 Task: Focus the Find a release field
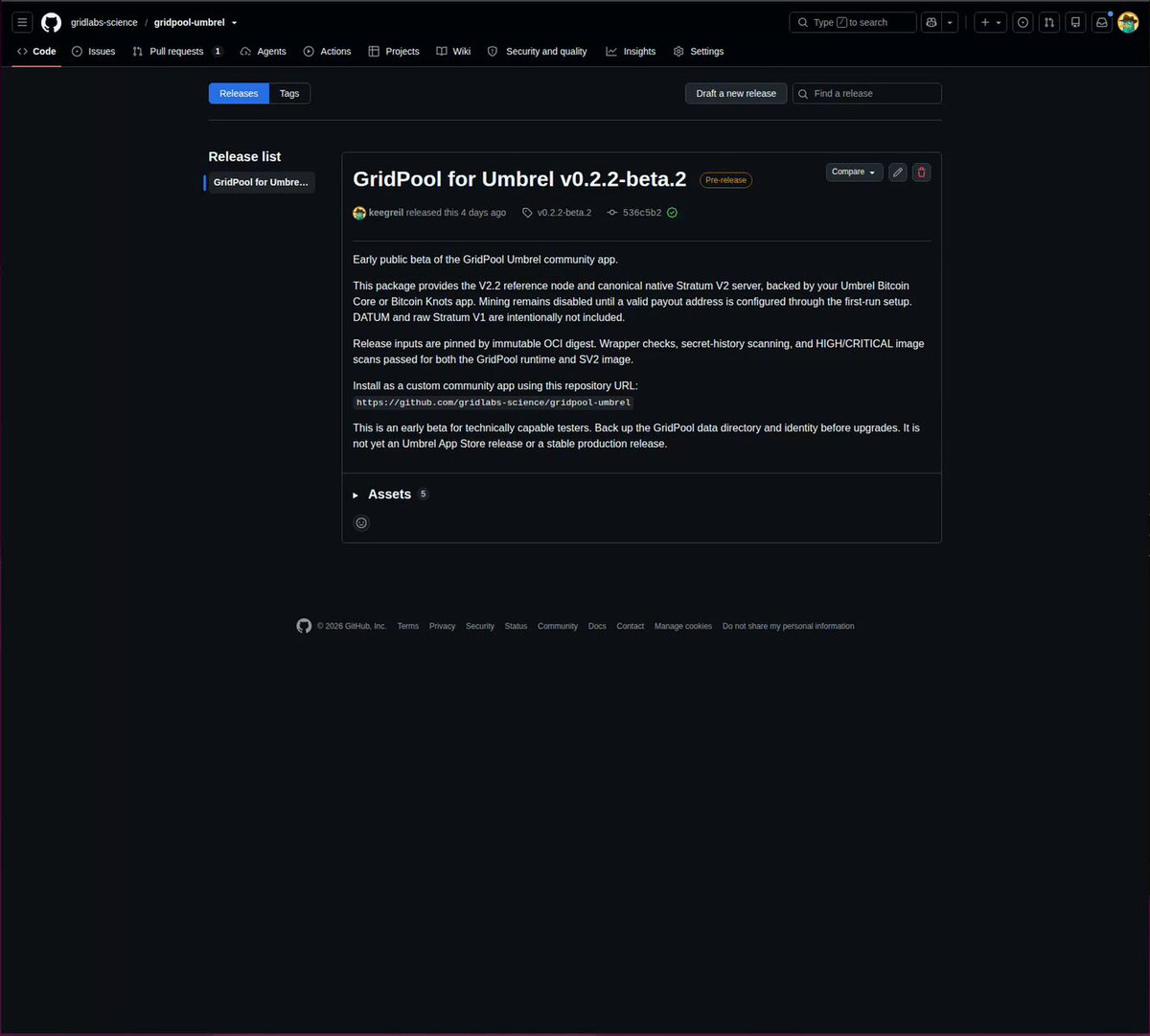pyautogui.click(x=866, y=93)
